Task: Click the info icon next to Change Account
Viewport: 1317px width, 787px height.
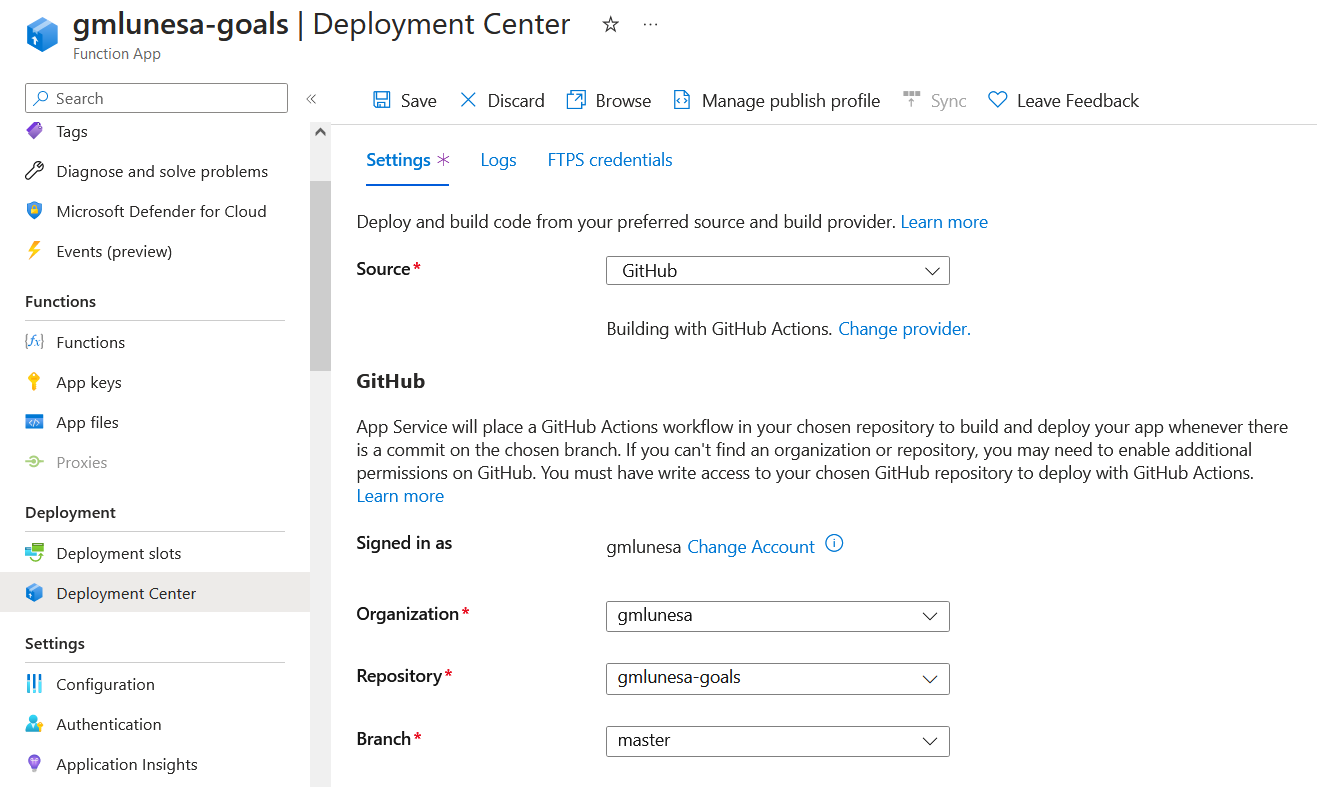Action: click(x=834, y=545)
